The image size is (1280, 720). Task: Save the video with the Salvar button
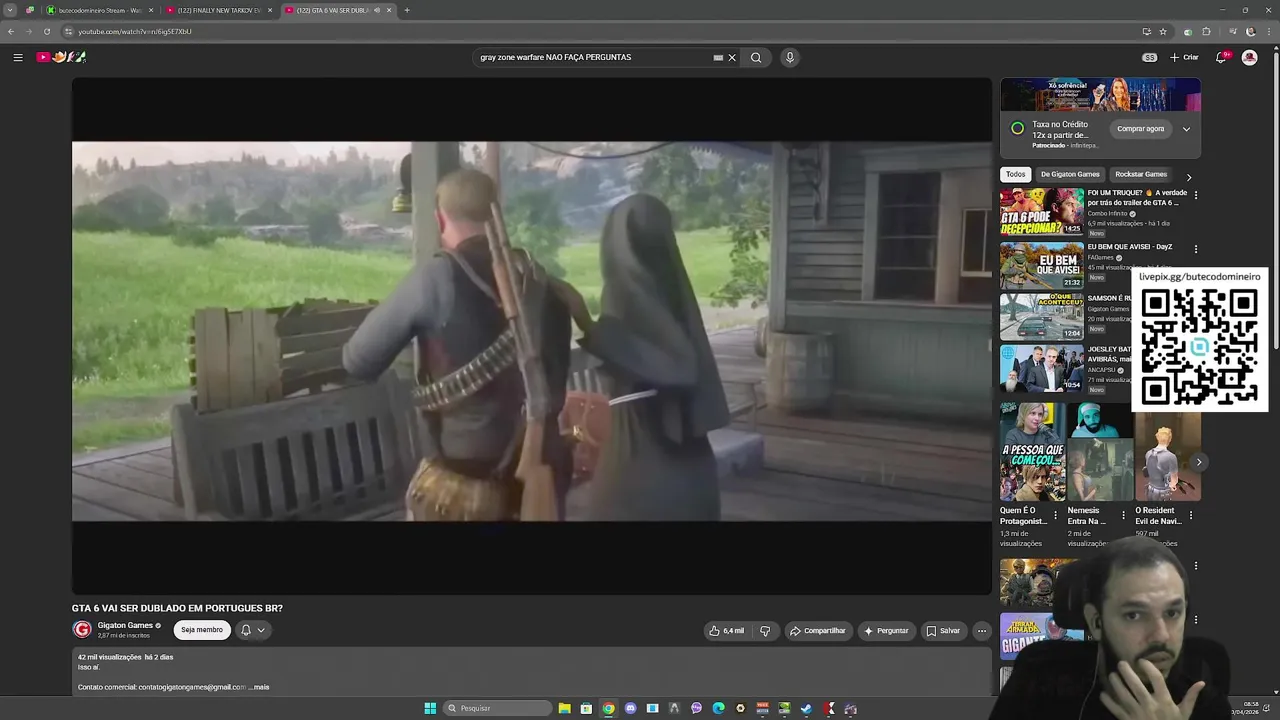tap(943, 631)
